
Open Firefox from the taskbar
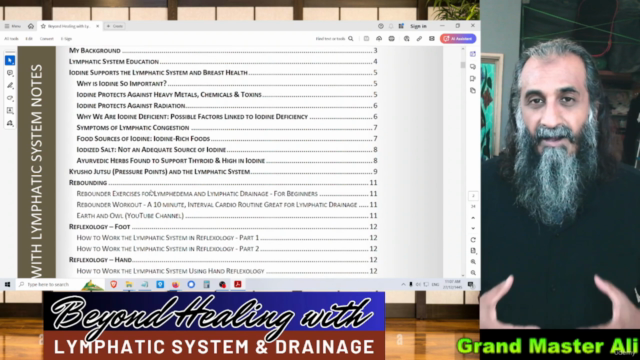(x=176, y=284)
